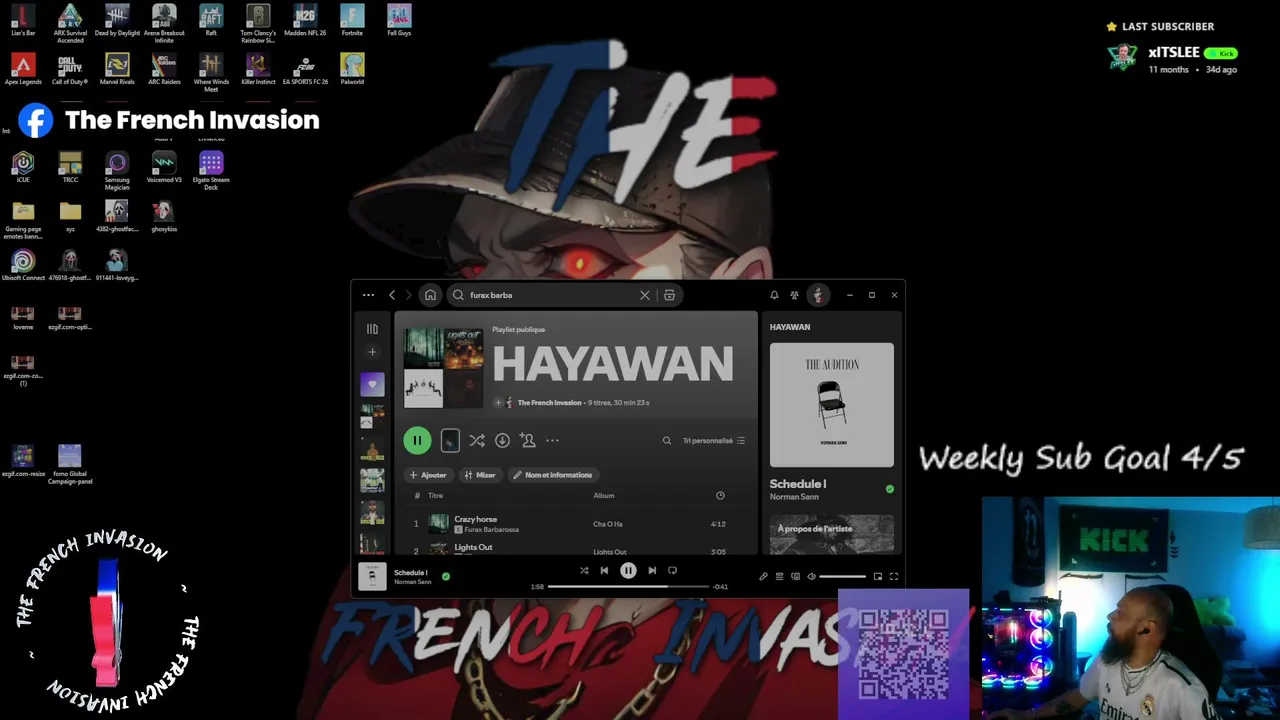This screenshot has height=720, width=1280.
Task: Open the Apex Legends desktop shortcut
Action: [23, 69]
